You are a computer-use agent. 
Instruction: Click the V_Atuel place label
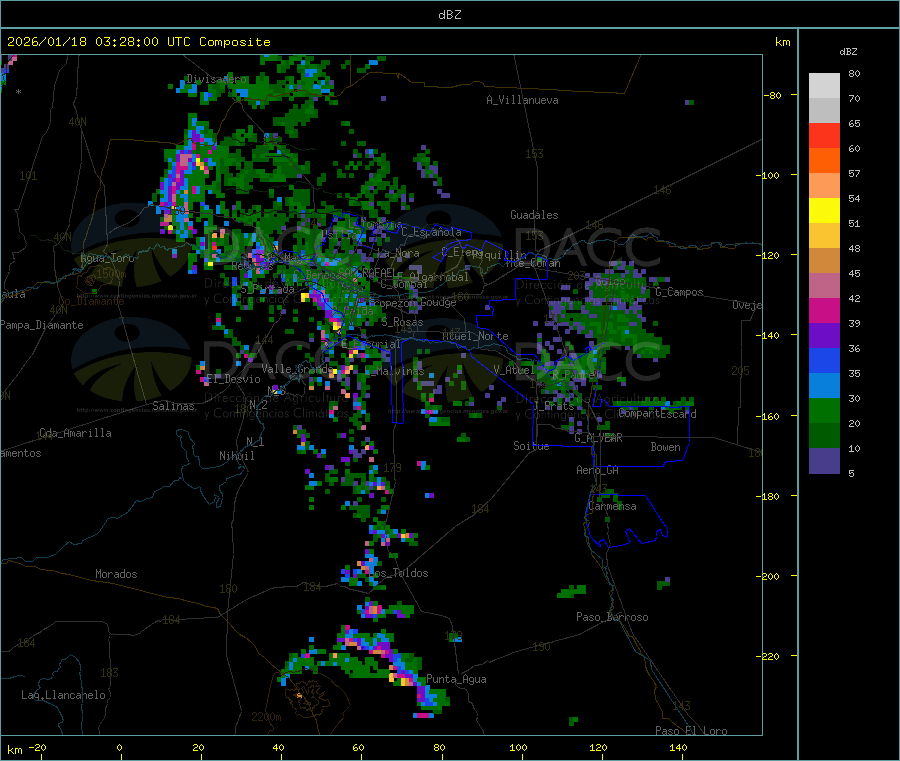(514, 370)
